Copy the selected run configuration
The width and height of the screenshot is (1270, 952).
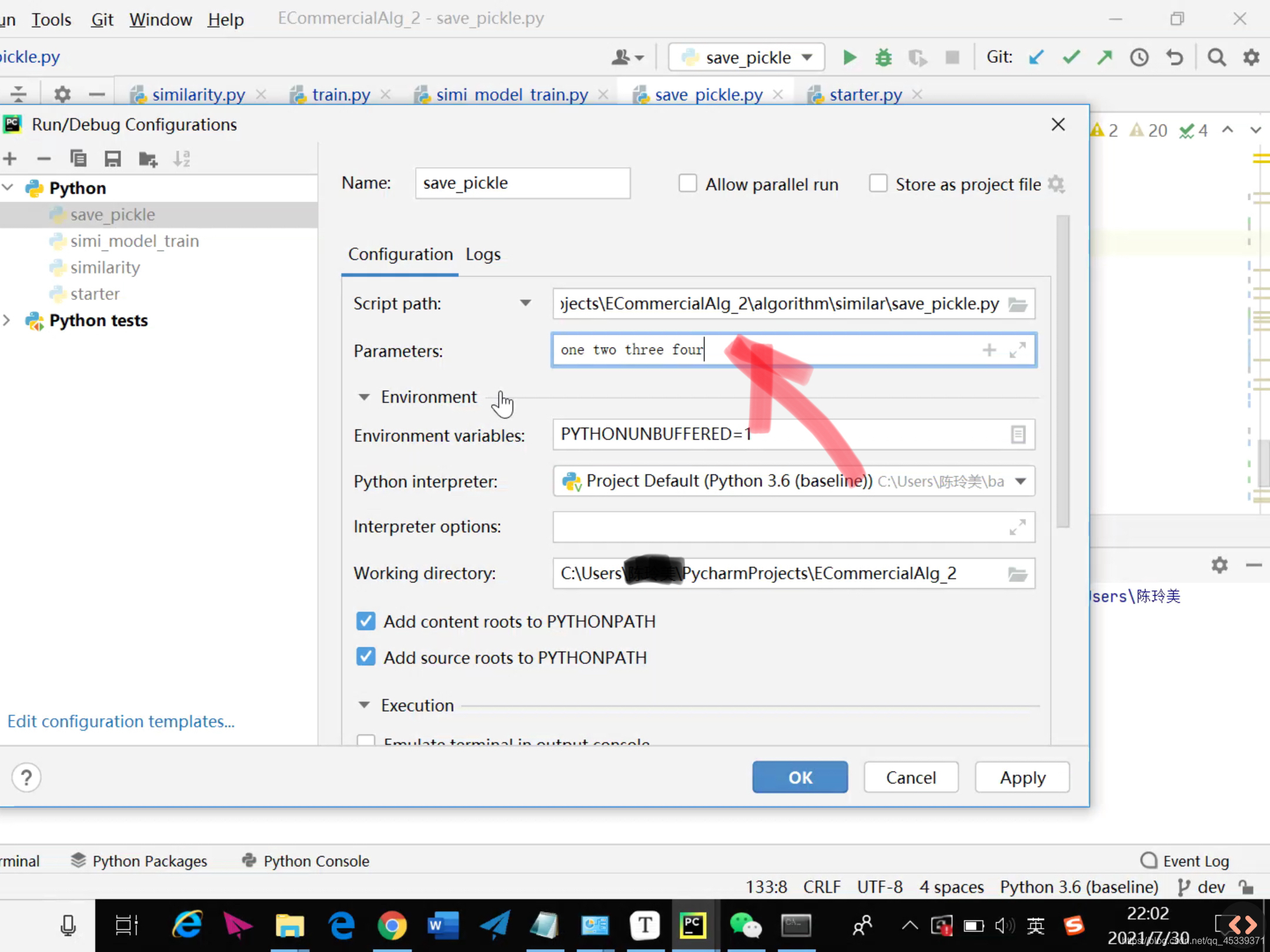point(79,158)
